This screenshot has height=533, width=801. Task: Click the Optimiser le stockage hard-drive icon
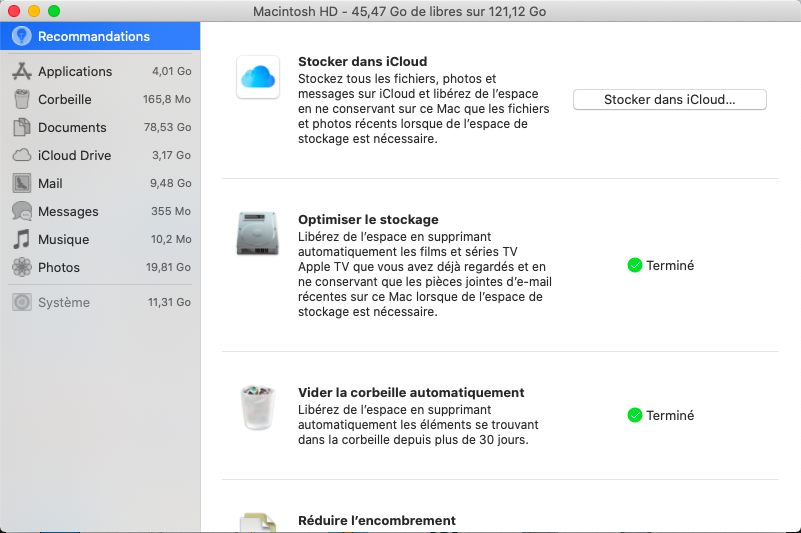point(258,235)
